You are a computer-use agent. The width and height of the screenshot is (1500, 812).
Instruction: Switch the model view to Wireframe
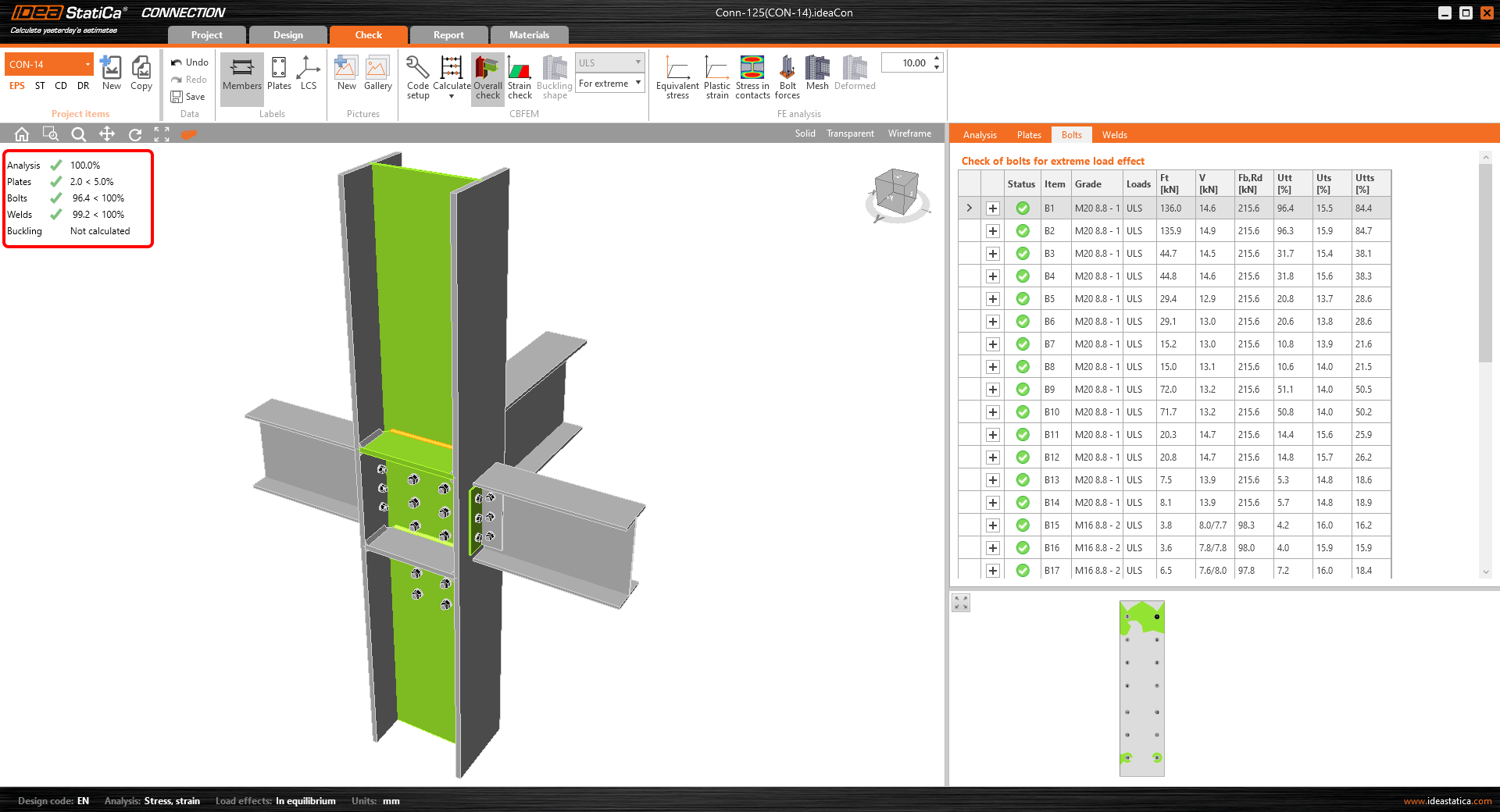click(x=909, y=134)
